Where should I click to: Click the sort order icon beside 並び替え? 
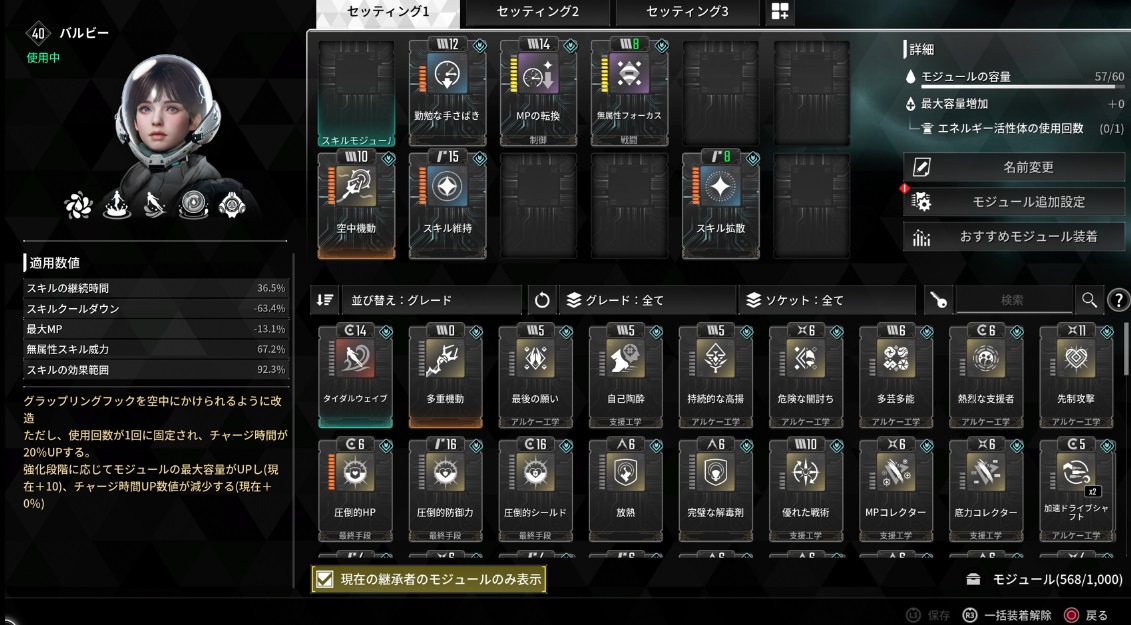tap(325, 300)
